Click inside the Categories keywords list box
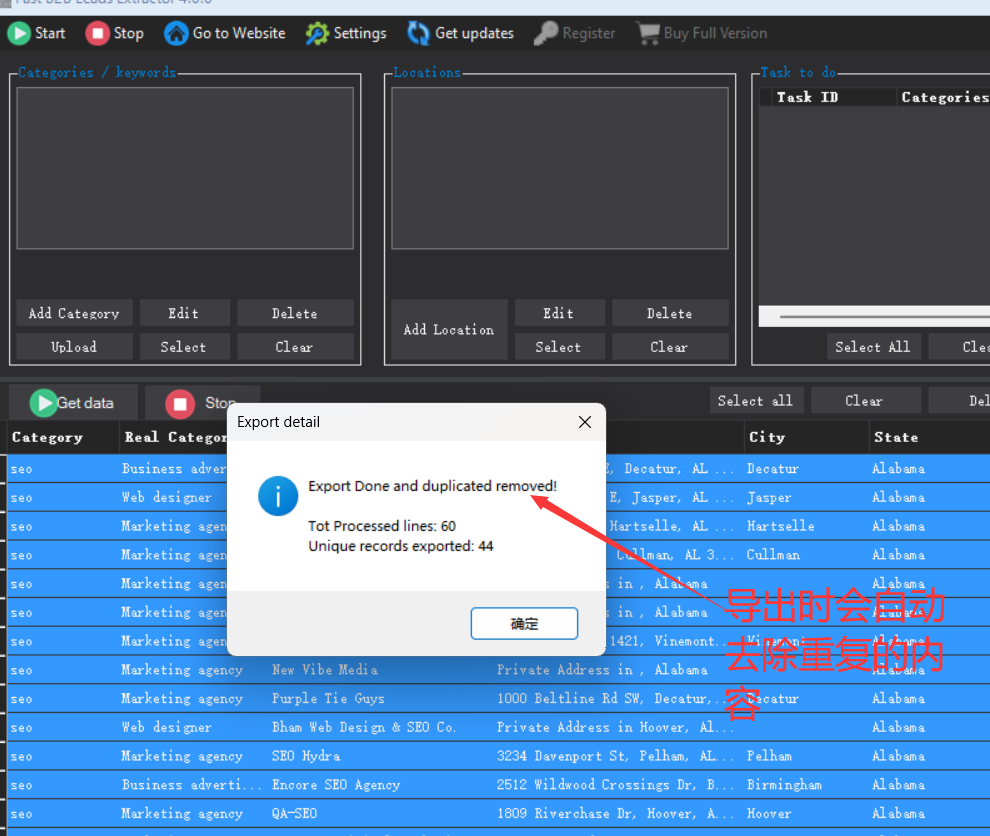Image resolution: width=990 pixels, height=836 pixels. [x=185, y=168]
